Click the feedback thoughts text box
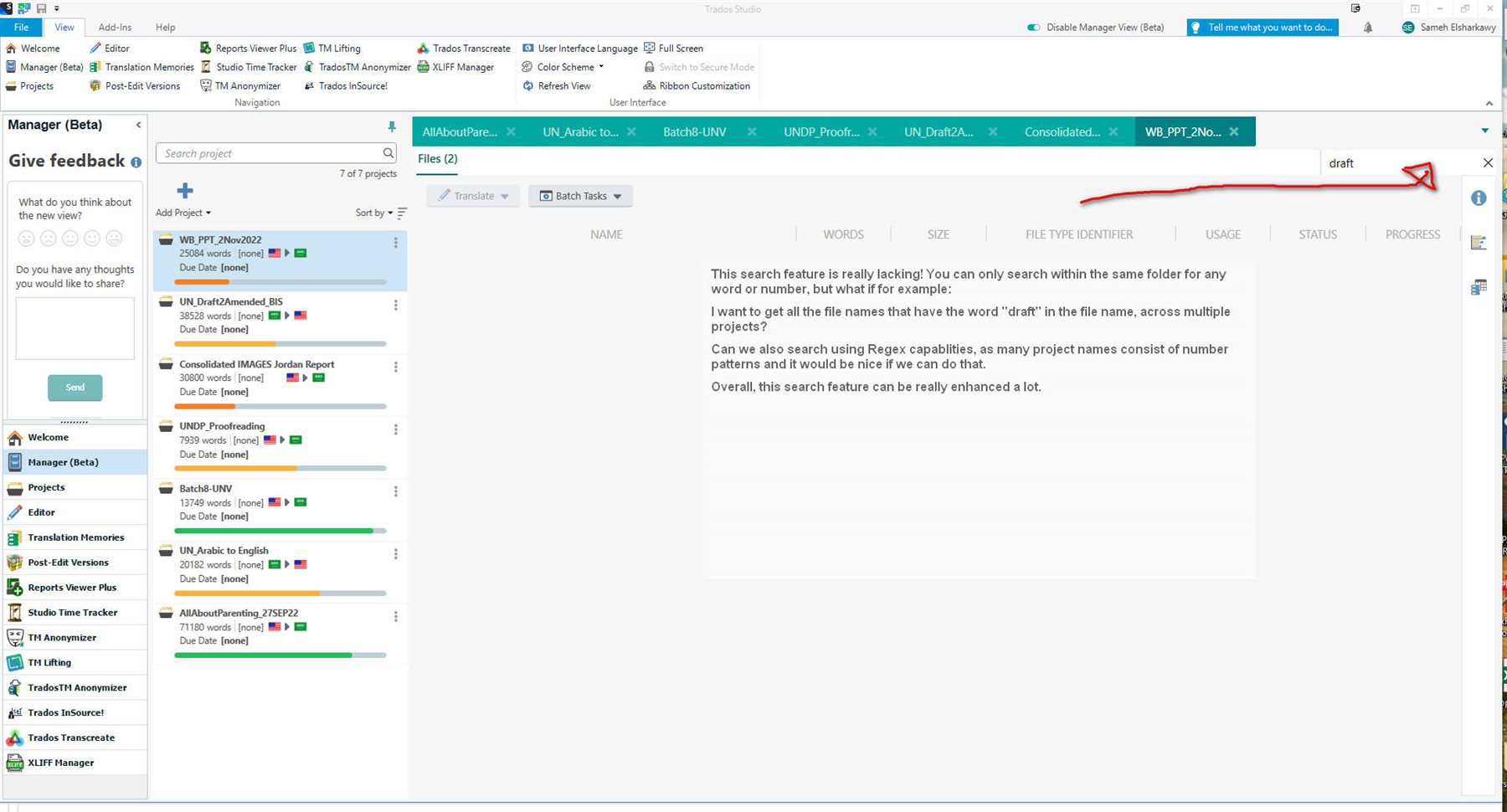This screenshot has height=812, width=1507. (75, 328)
